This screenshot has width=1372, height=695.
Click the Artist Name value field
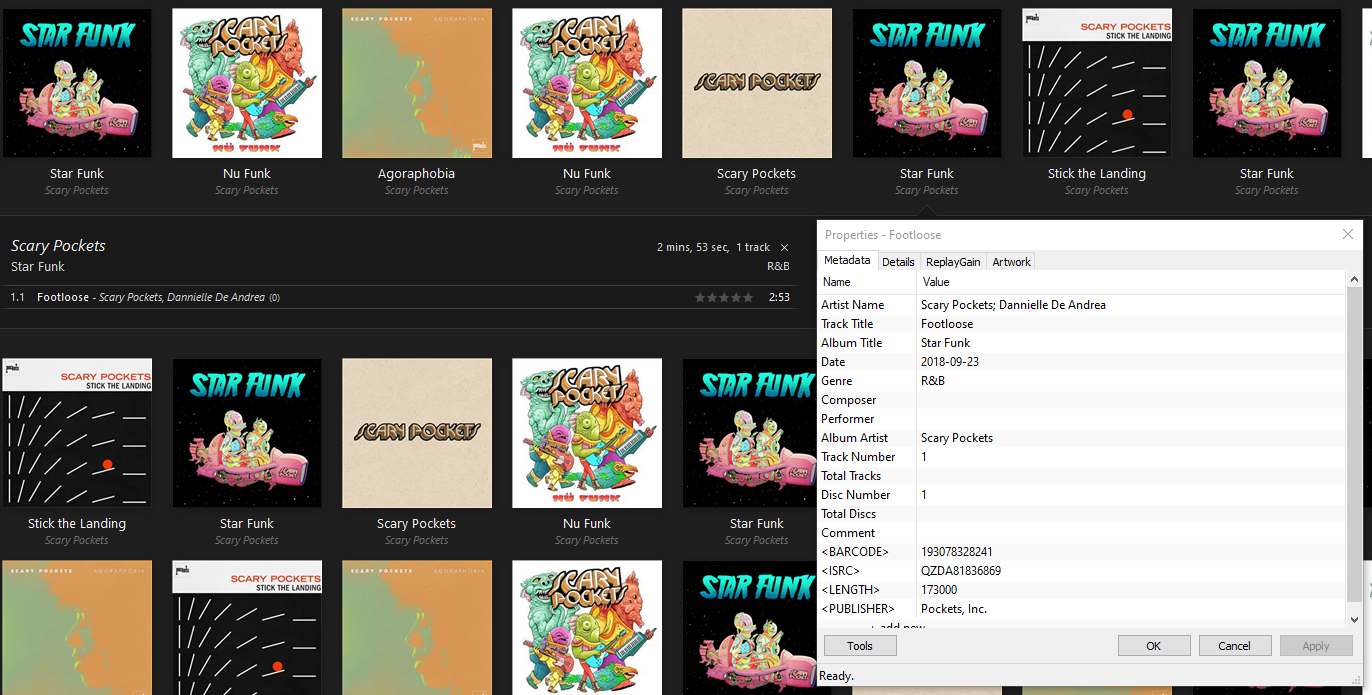coord(1132,305)
